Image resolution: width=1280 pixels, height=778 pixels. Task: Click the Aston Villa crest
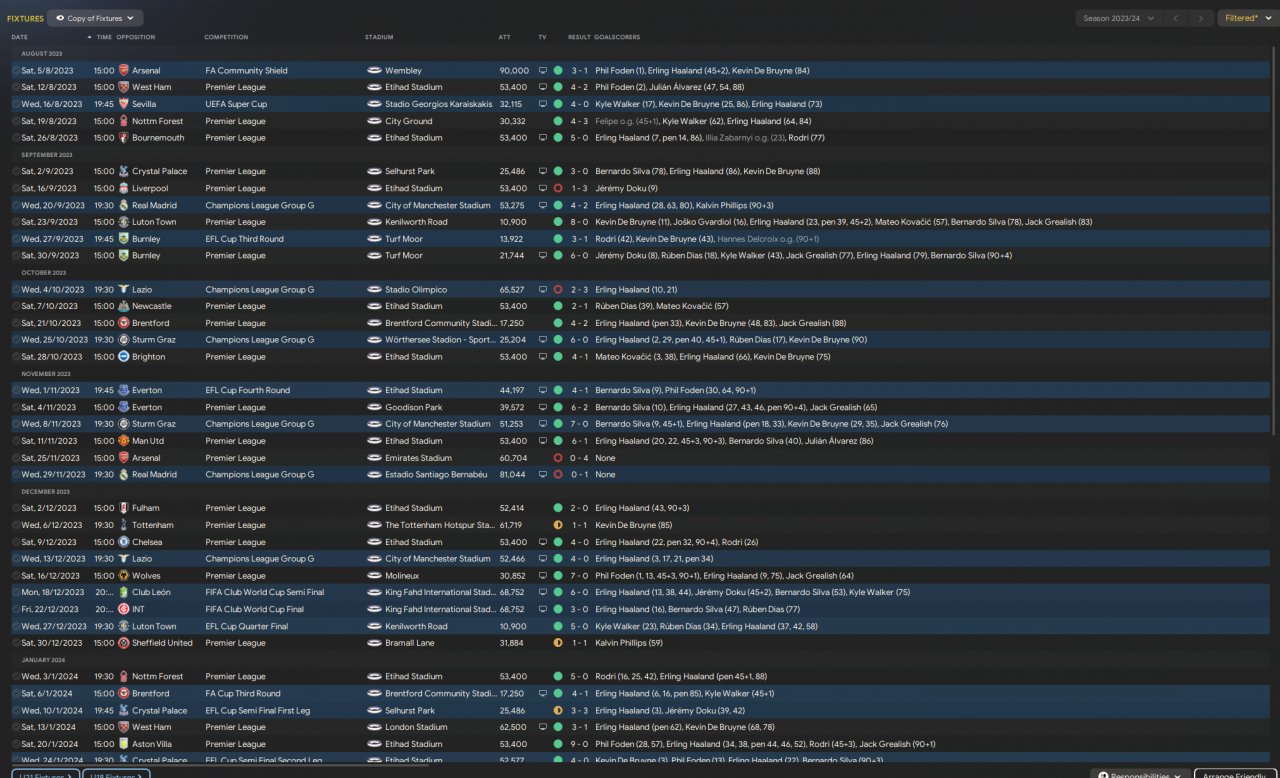(124, 744)
